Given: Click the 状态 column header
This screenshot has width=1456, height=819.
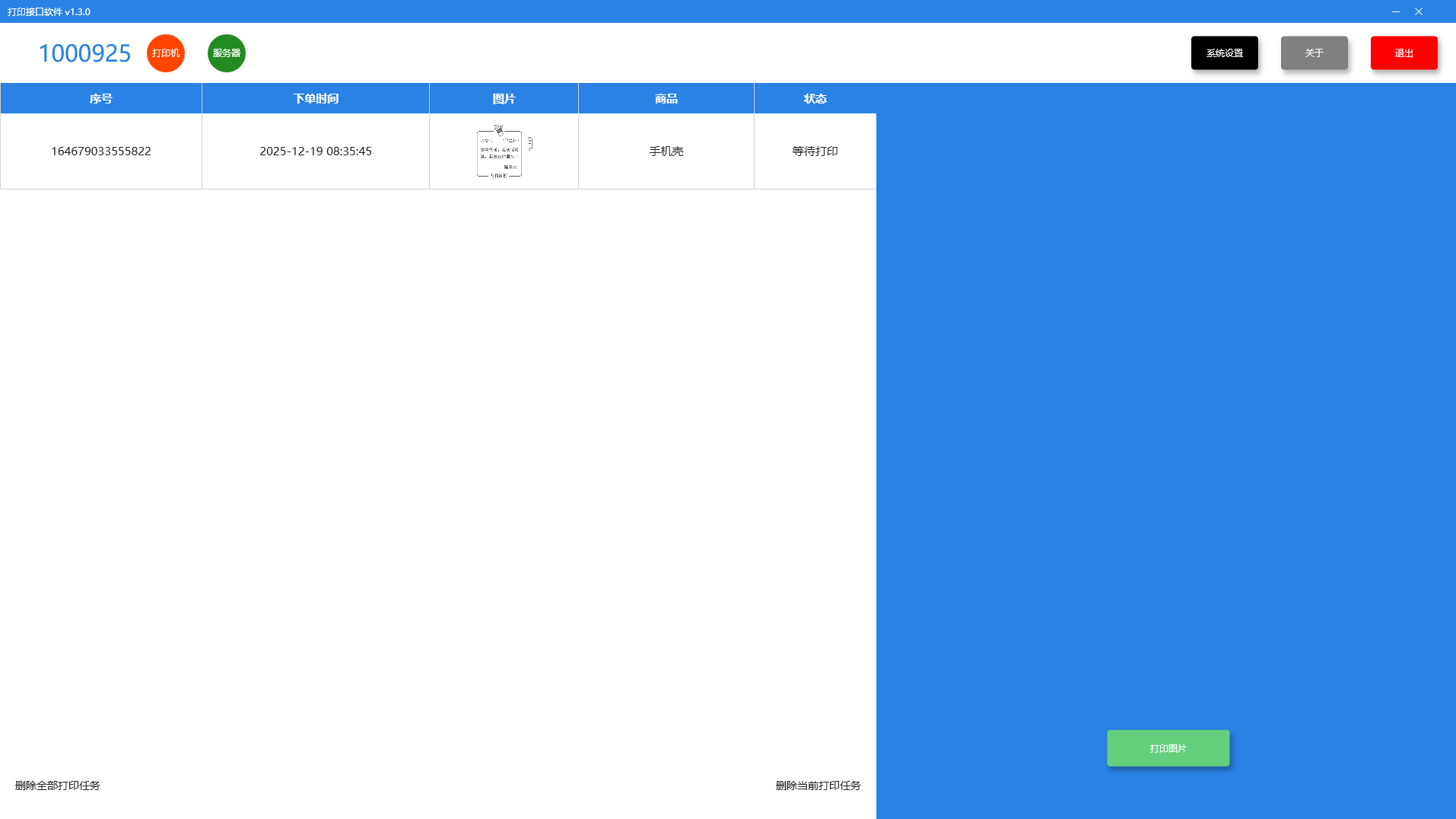Looking at the screenshot, I should click(815, 99).
